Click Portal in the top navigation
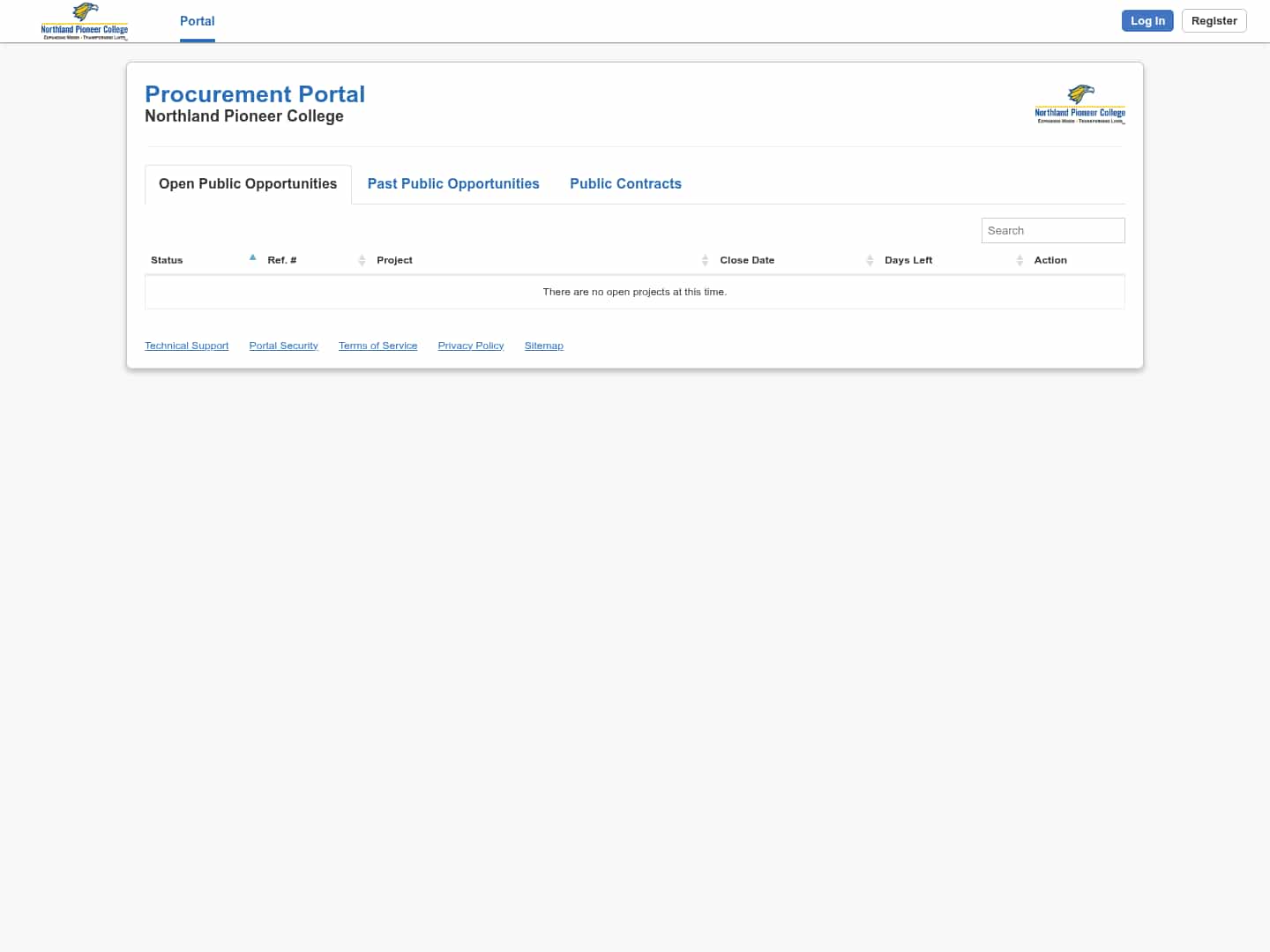 [197, 21]
